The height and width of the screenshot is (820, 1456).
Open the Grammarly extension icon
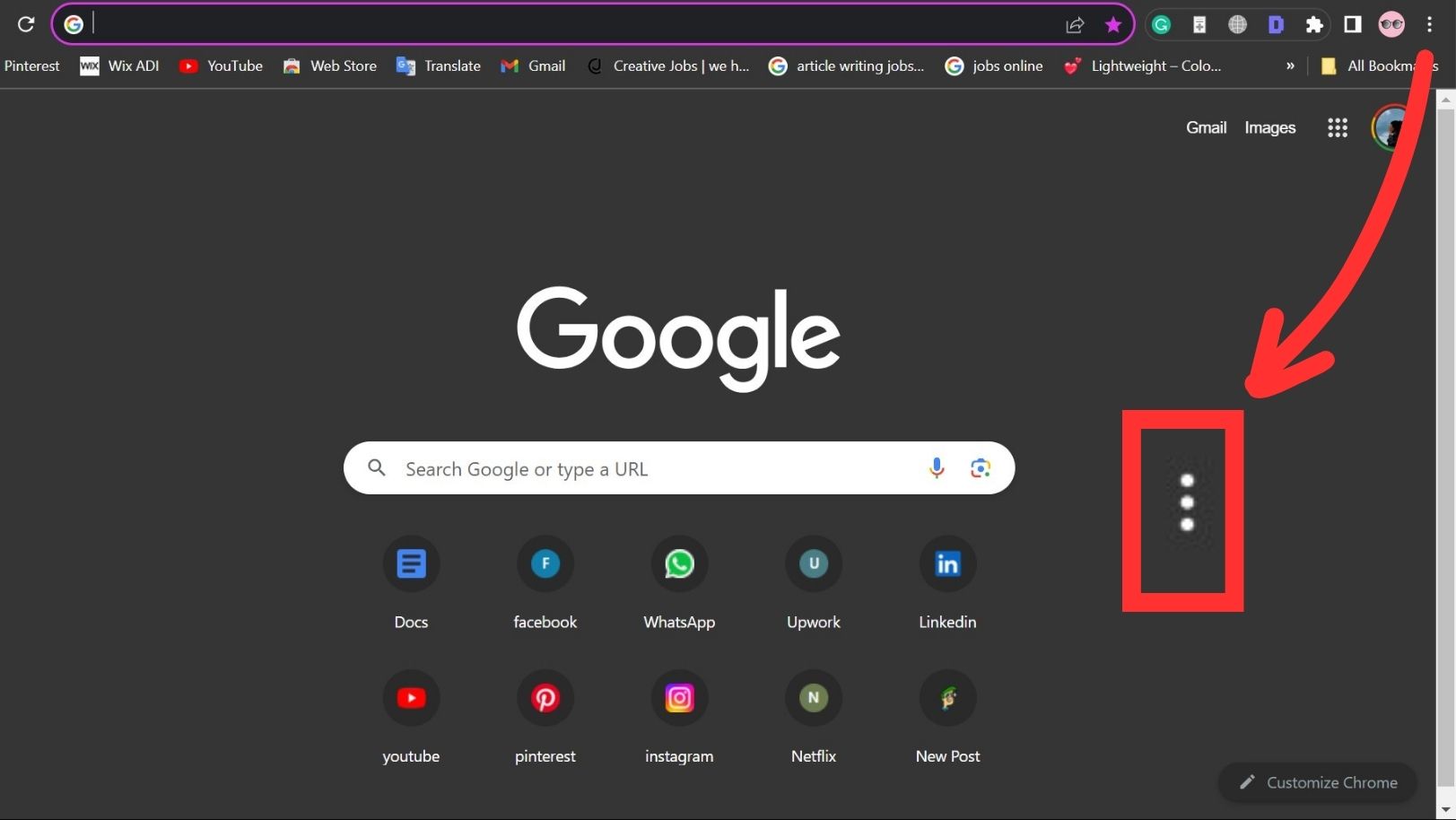point(1162,25)
